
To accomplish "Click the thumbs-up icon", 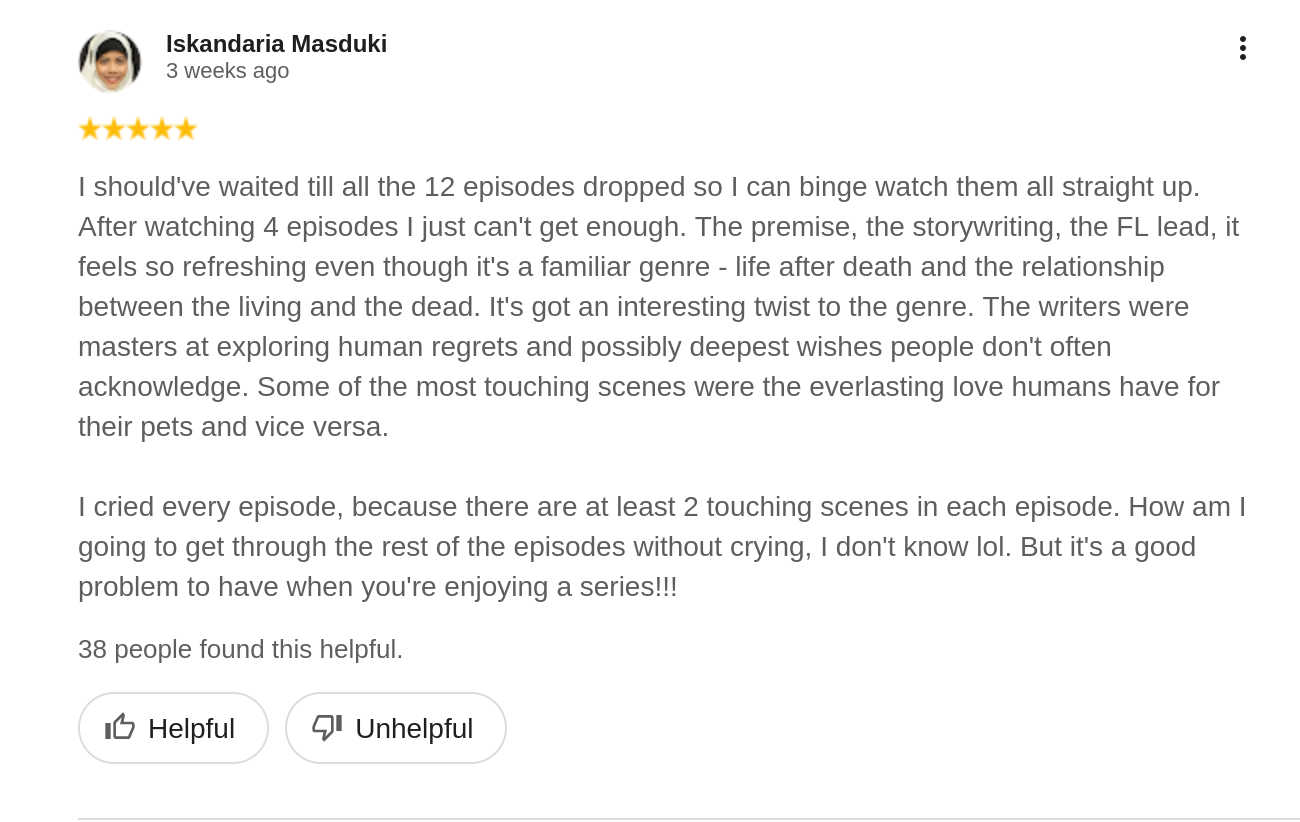I will click(x=120, y=727).
